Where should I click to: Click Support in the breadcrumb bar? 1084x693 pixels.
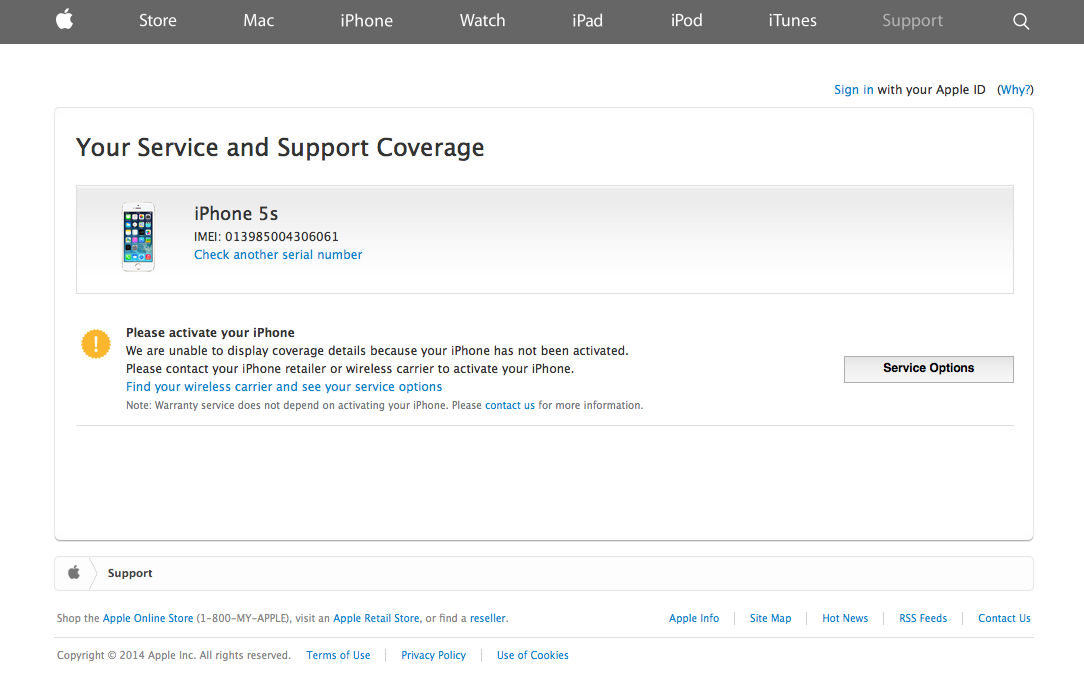[130, 573]
